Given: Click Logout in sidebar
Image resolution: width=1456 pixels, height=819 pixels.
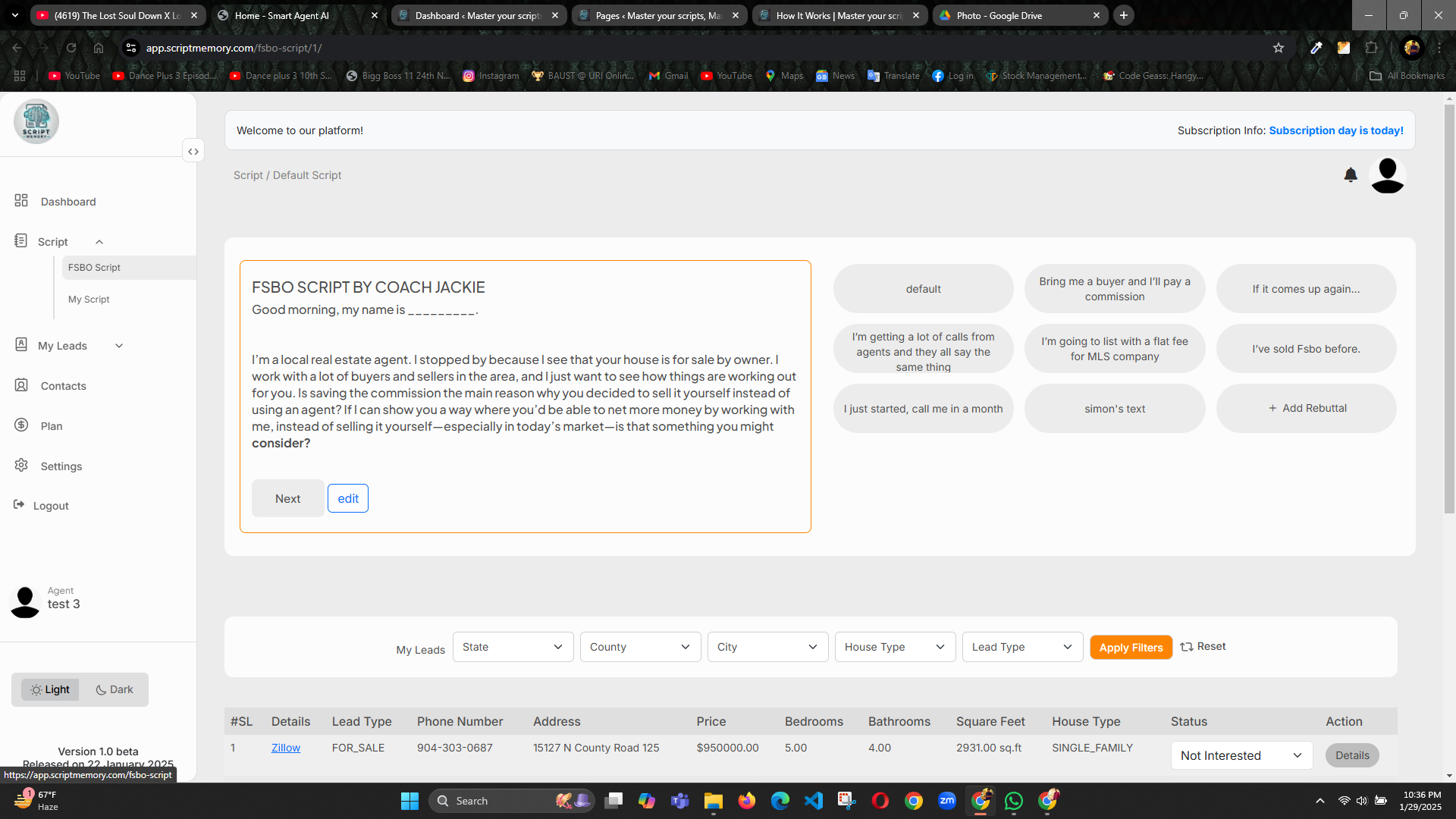Looking at the screenshot, I should pyautogui.click(x=50, y=506).
